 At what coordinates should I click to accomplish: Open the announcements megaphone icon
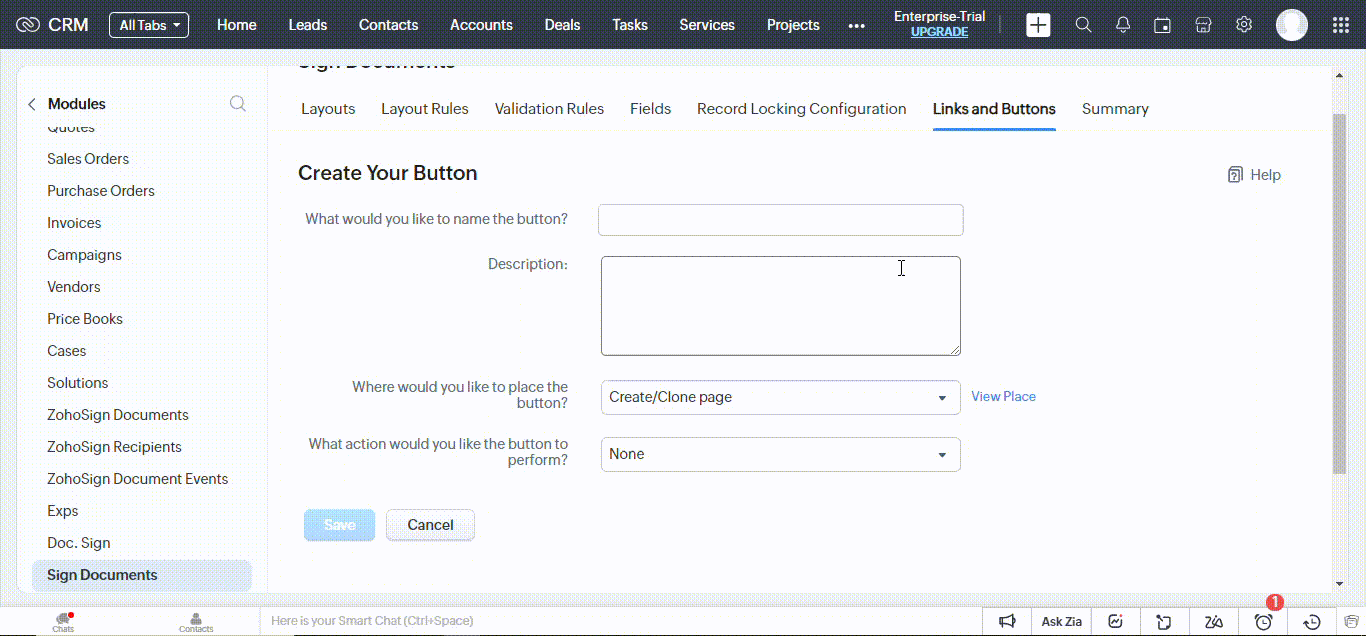1008,621
